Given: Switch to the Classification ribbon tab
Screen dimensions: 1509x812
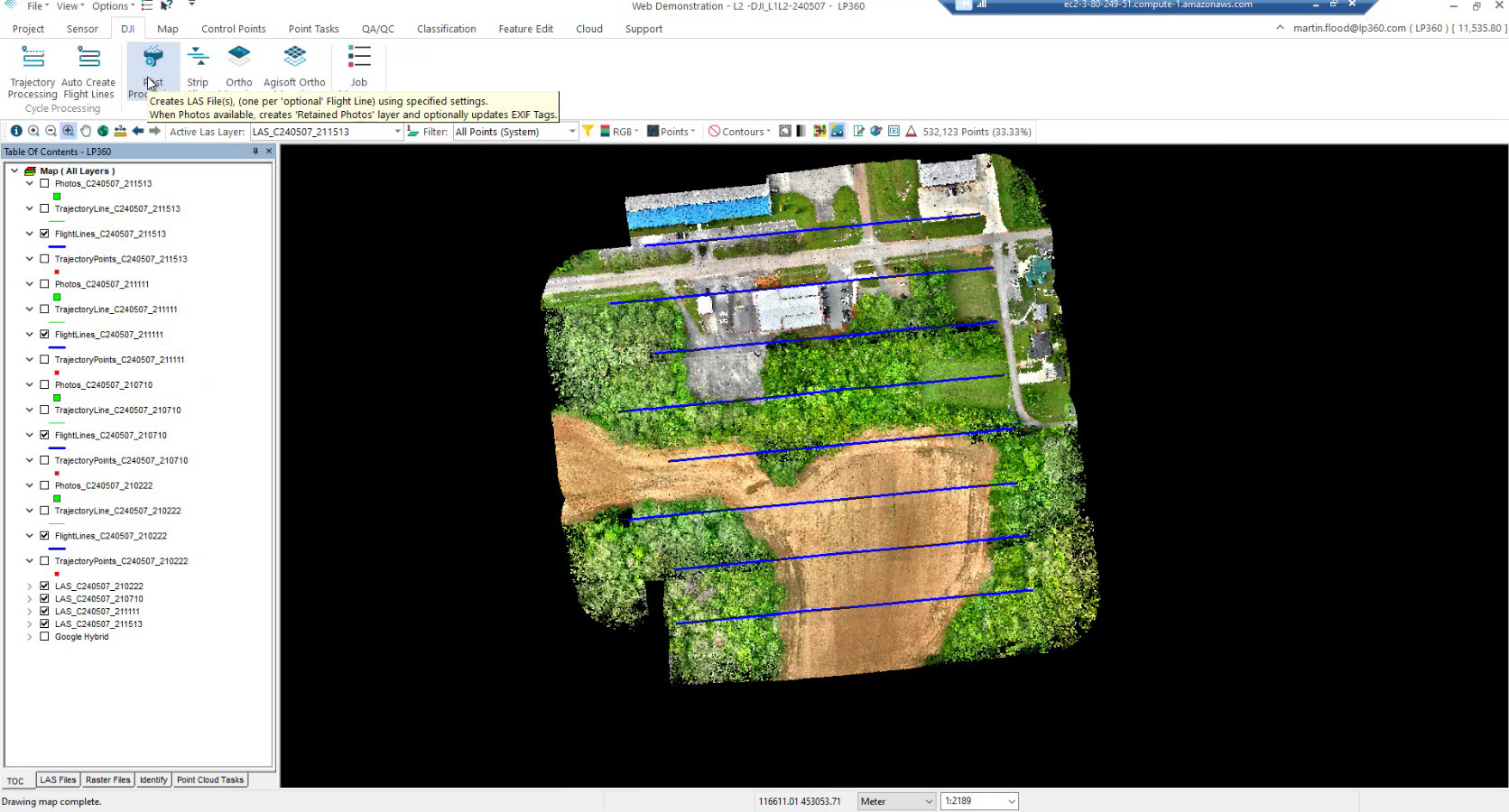Looking at the screenshot, I should click(x=446, y=28).
